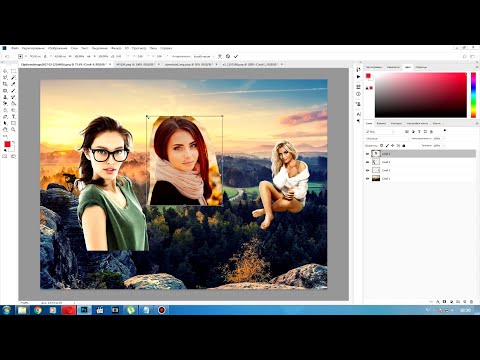Viewport: 480px width, 360px height.
Task: Add a layer mask from Layers footer
Action: click(444, 302)
